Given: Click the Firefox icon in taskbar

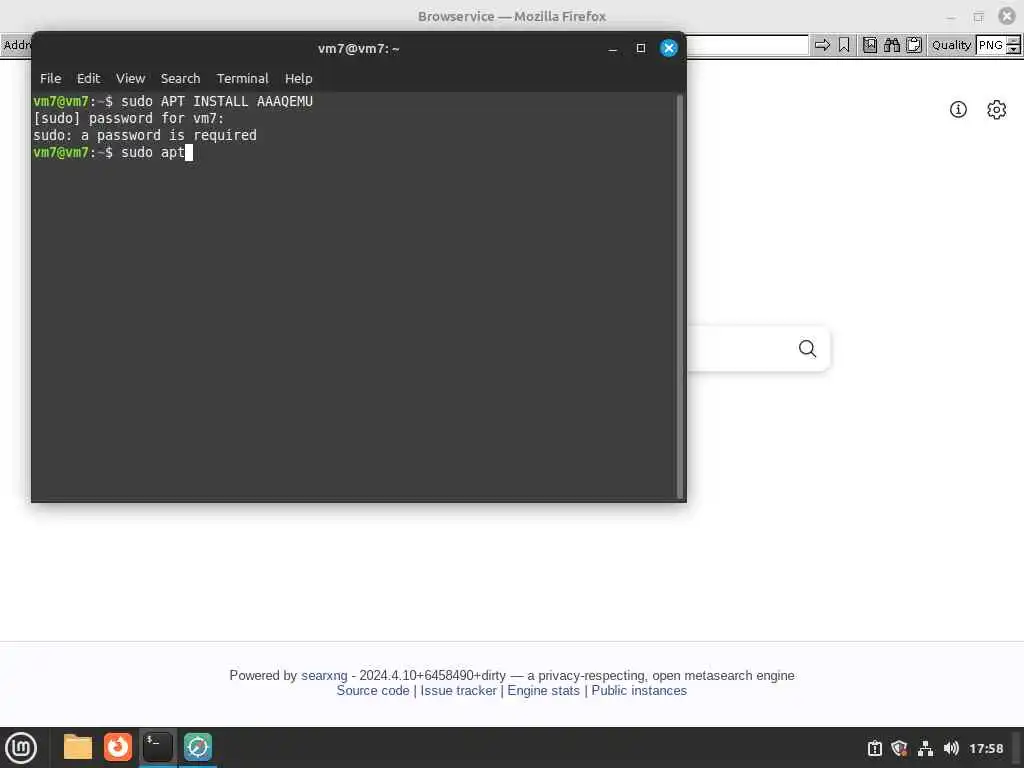Looking at the screenshot, I should tap(118, 747).
